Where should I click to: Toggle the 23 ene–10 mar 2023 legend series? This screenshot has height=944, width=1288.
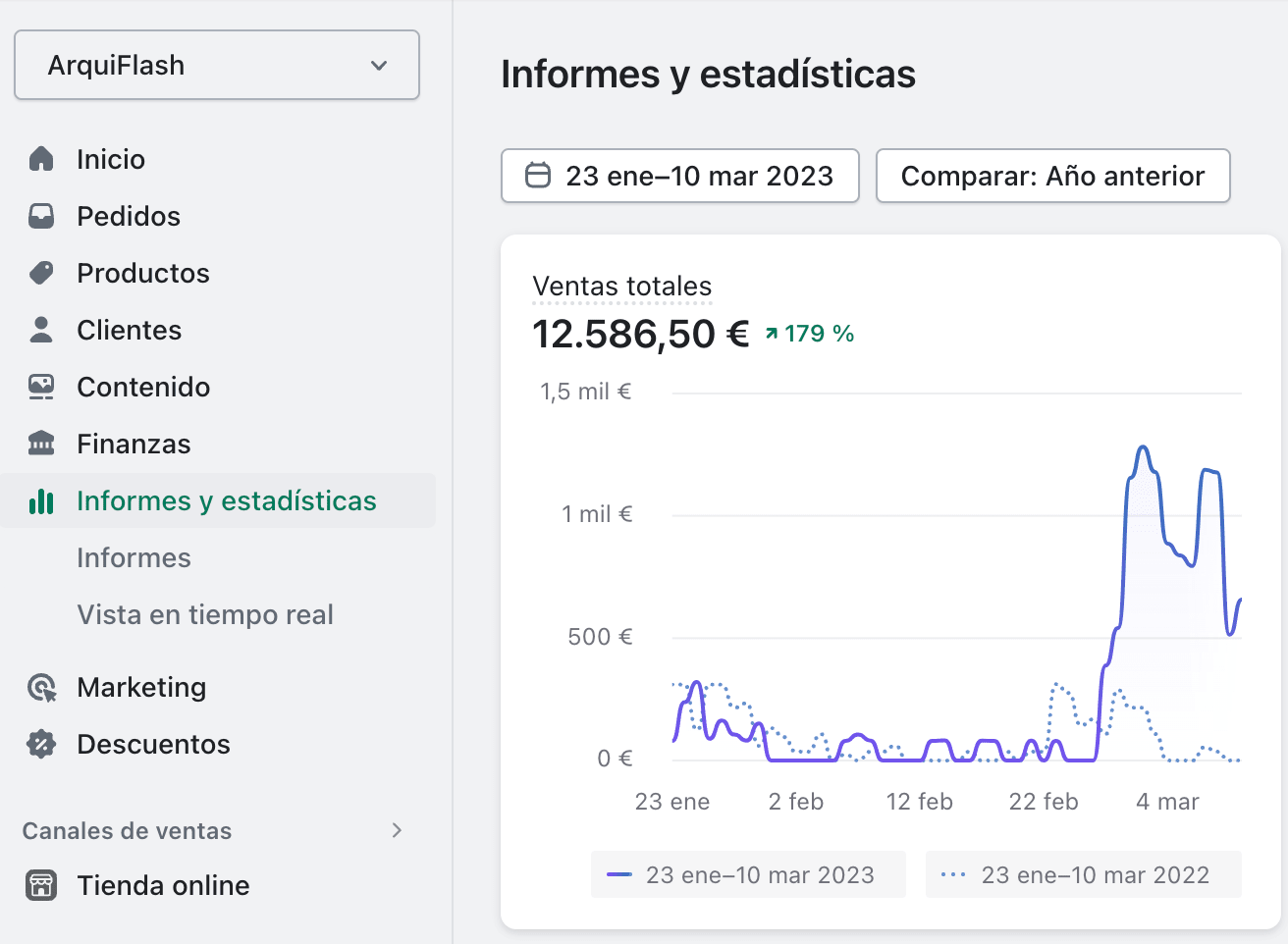click(748, 874)
